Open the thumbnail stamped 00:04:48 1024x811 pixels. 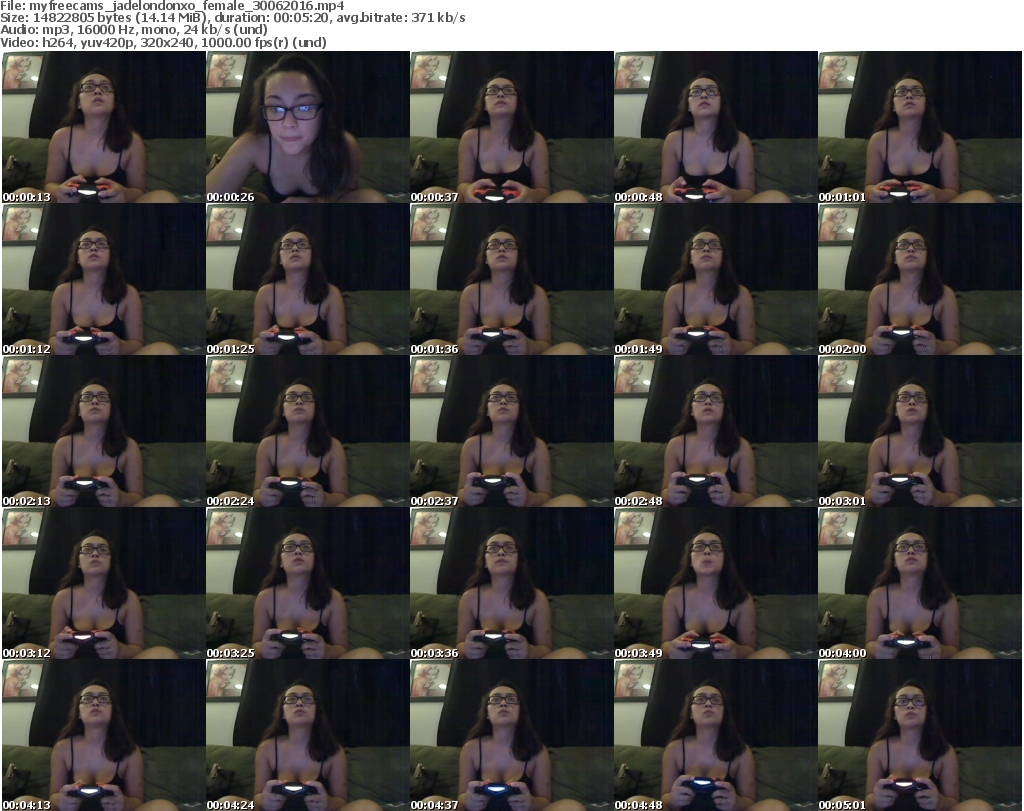(716, 736)
